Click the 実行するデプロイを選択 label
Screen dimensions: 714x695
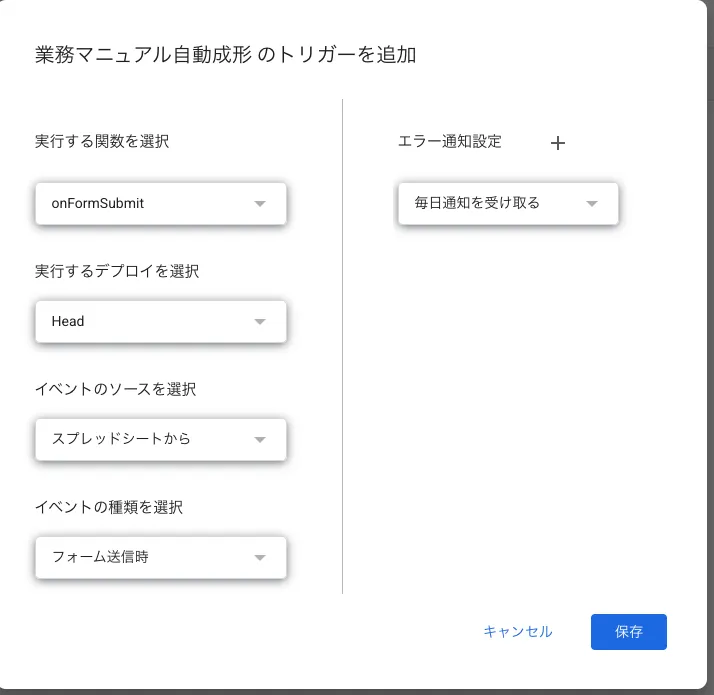[x=117, y=271]
